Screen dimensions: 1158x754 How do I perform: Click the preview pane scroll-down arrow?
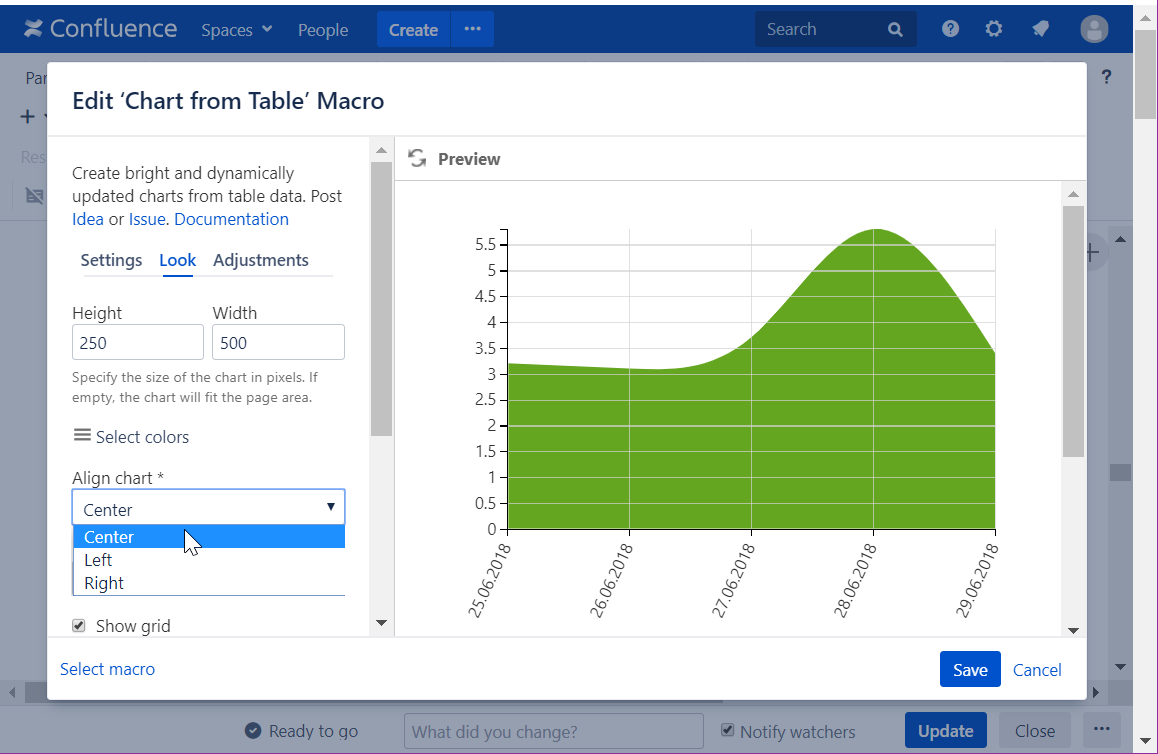click(x=1073, y=630)
